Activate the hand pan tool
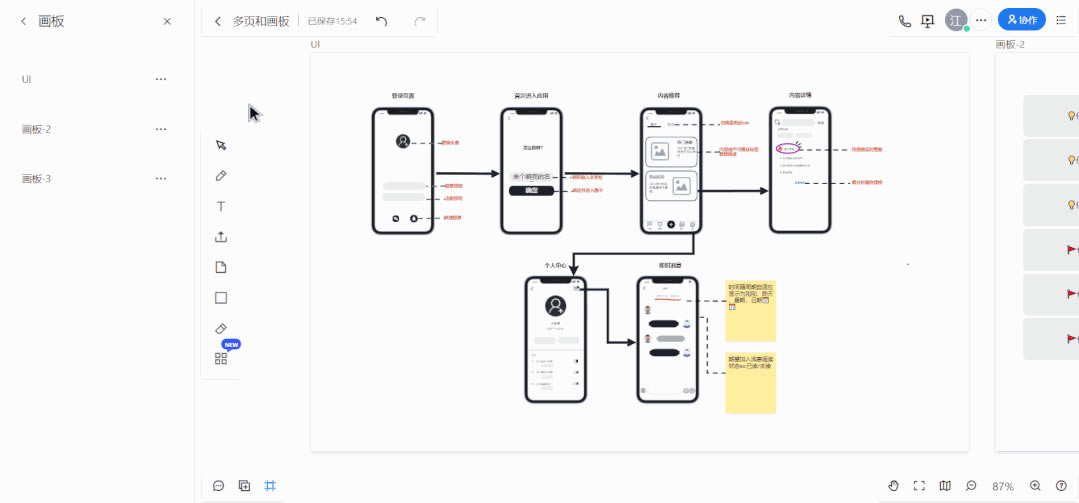 (893, 486)
